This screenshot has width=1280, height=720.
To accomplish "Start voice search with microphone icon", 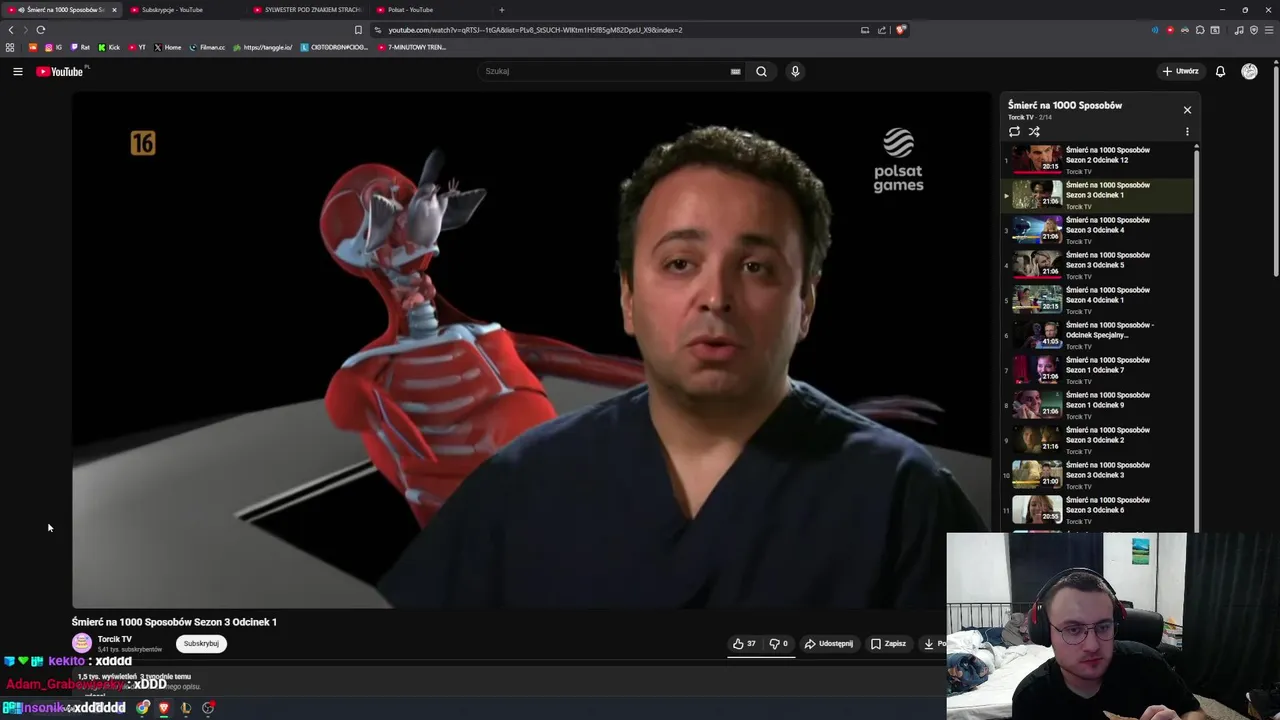I will (795, 71).
